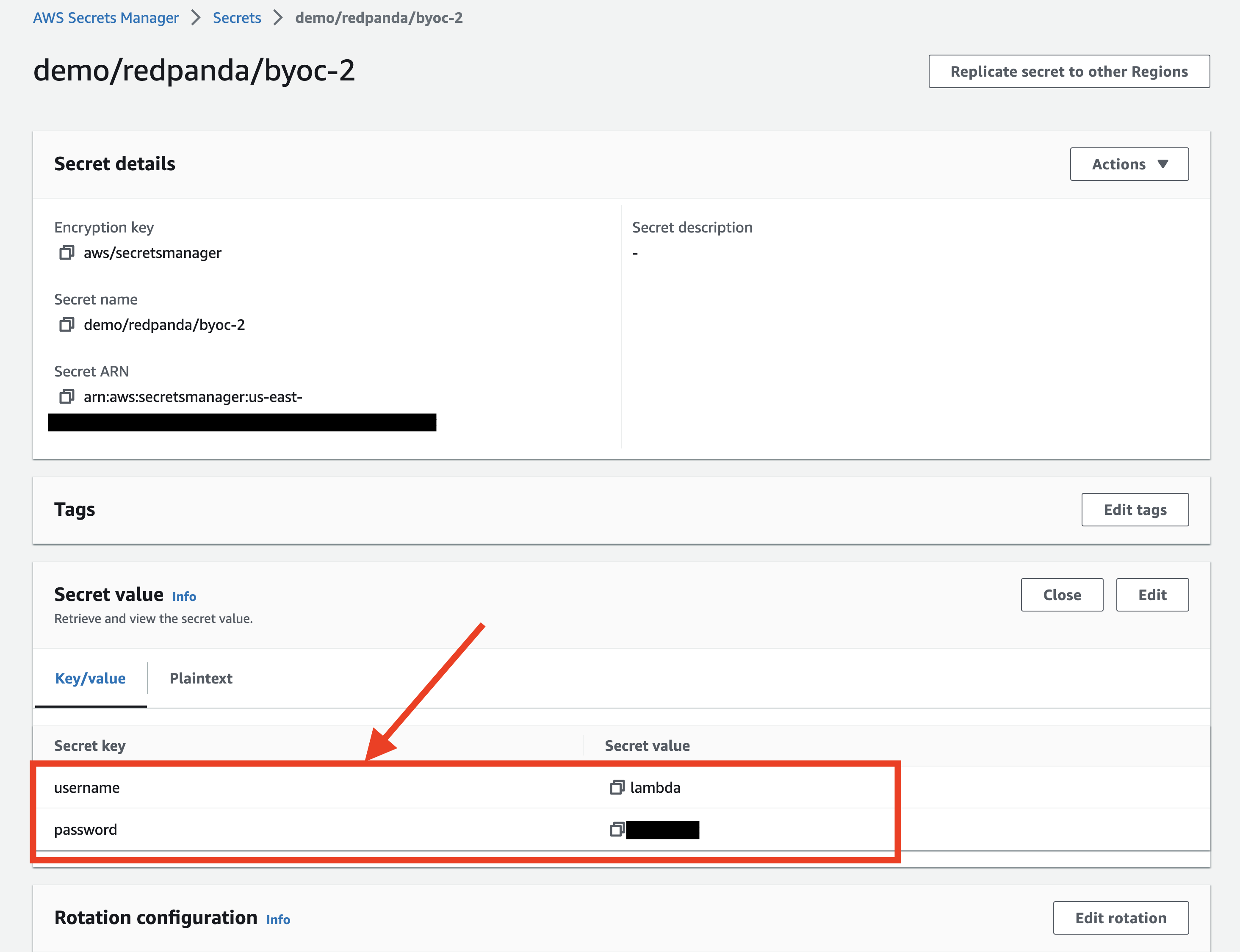Copy the password secret value

point(617,830)
